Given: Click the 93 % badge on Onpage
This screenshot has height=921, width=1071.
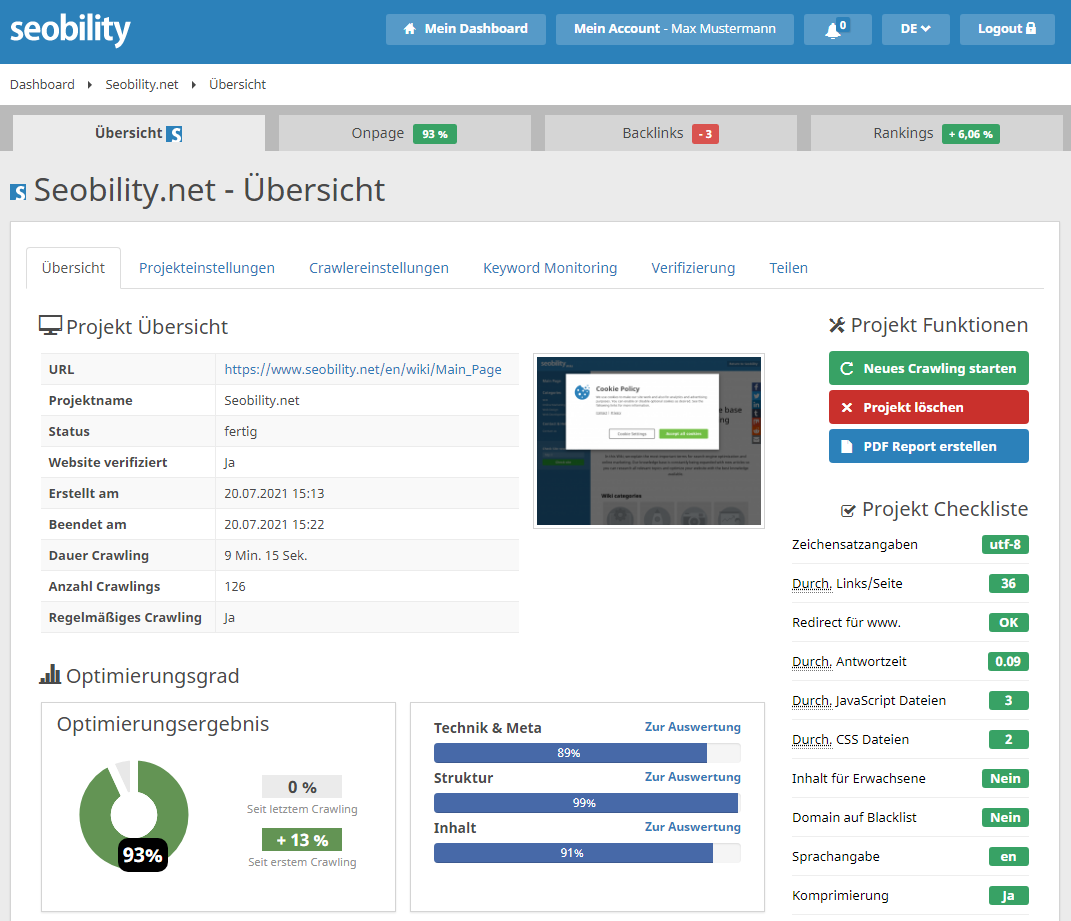Looking at the screenshot, I should click(434, 134).
